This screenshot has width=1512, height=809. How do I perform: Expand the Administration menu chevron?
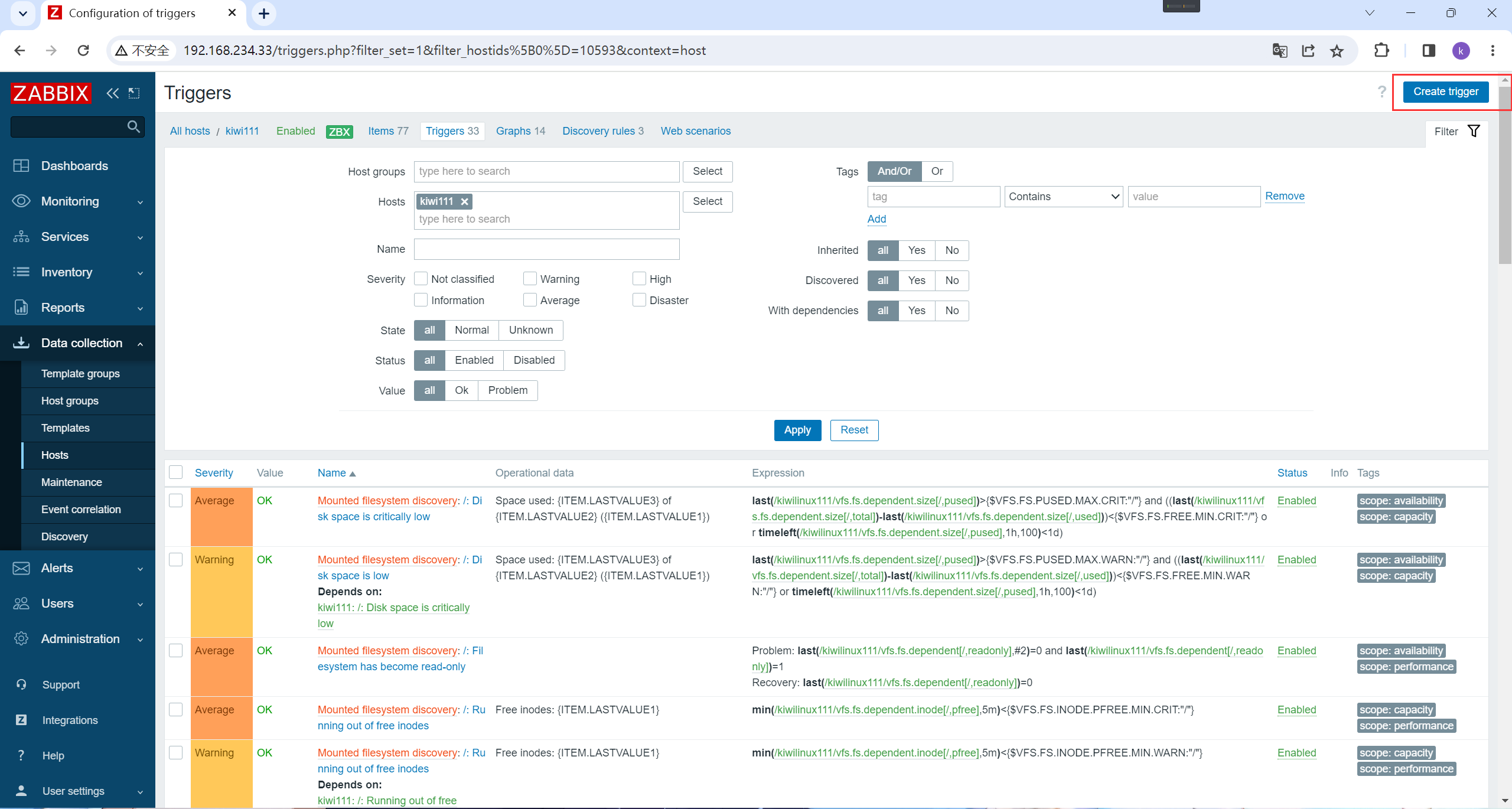tap(141, 640)
